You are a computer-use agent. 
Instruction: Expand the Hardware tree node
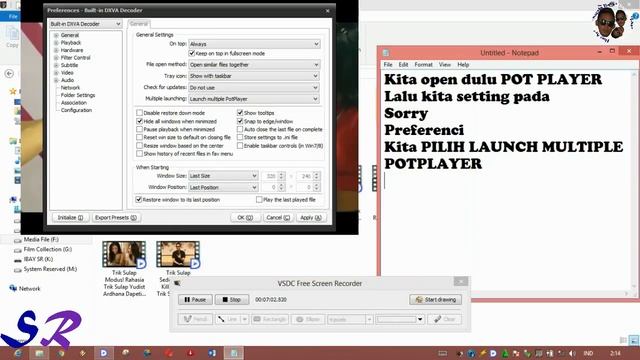[x=56, y=50]
